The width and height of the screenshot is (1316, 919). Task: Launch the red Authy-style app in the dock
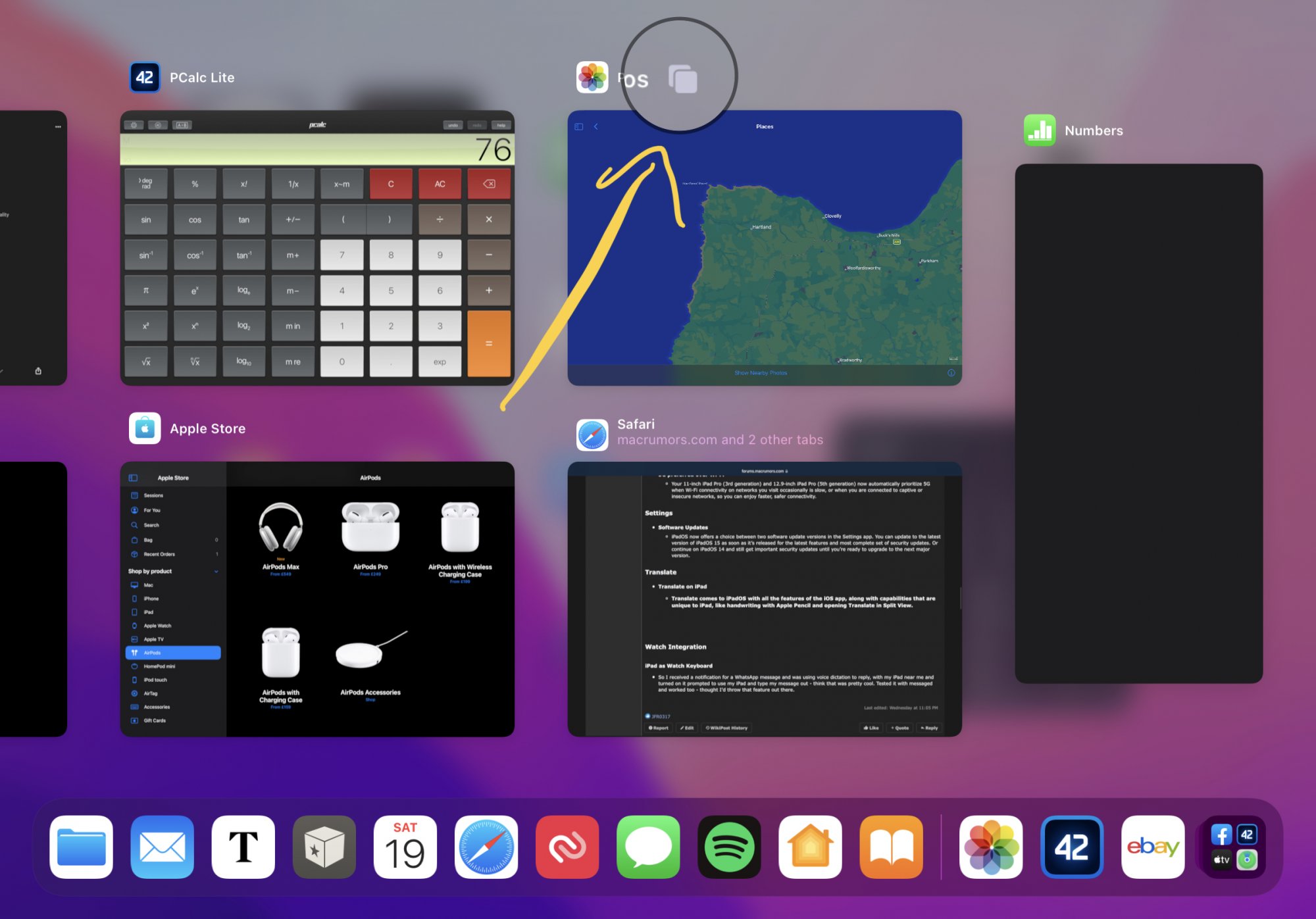(567, 847)
